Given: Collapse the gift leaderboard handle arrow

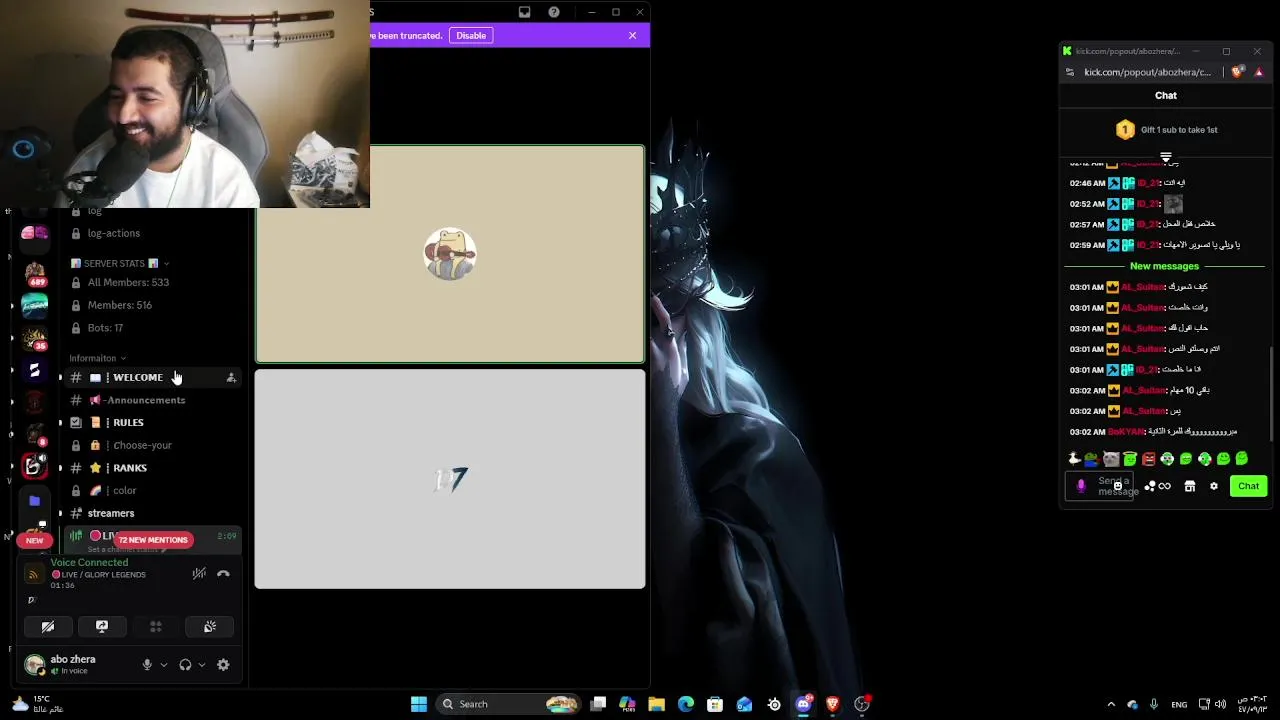Looking at the screenshot, I should (1166, 157).
